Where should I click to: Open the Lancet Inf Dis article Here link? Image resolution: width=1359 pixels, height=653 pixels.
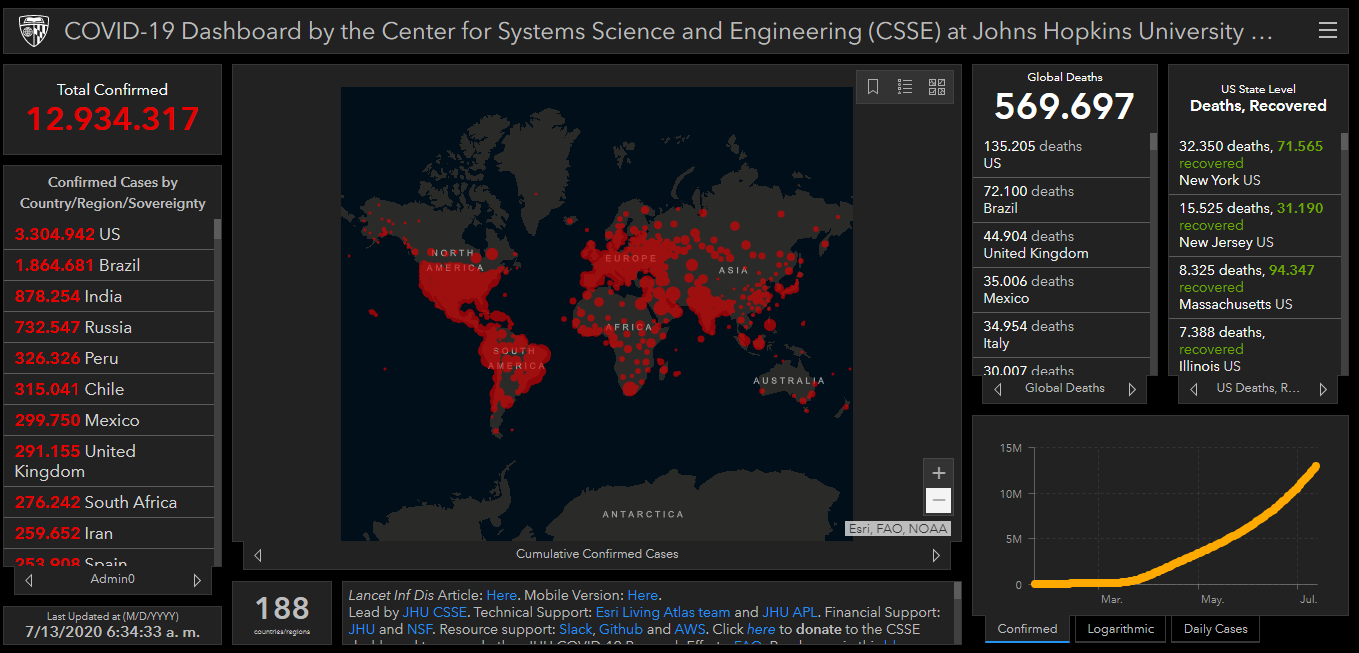(x=502, y=595)
